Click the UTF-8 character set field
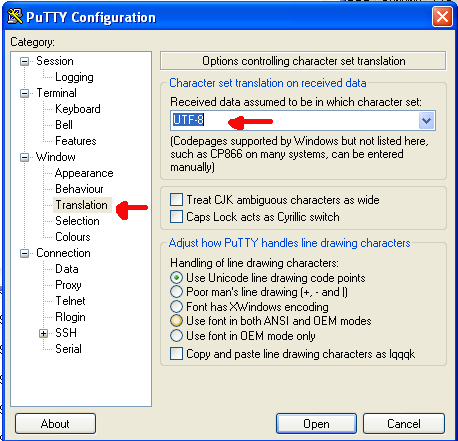458x441 pixels. coord(295,121)
